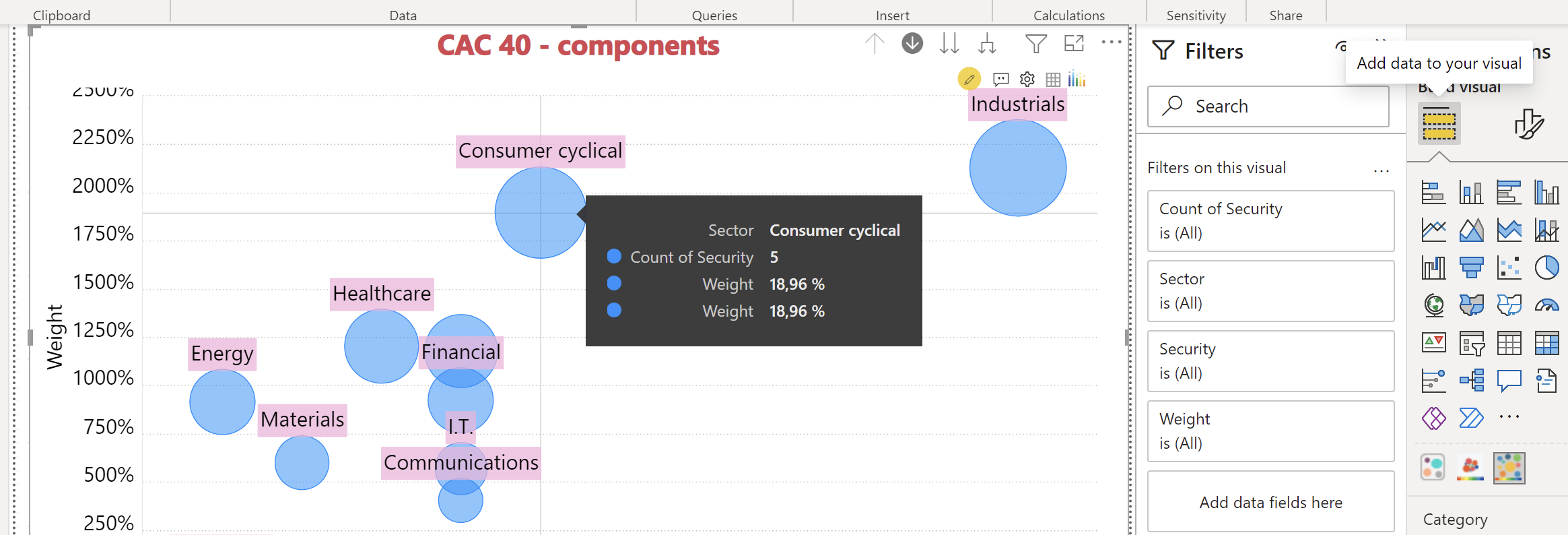Insert the shape map visual
This screenshot has width=1568, height=535.
1509,305
